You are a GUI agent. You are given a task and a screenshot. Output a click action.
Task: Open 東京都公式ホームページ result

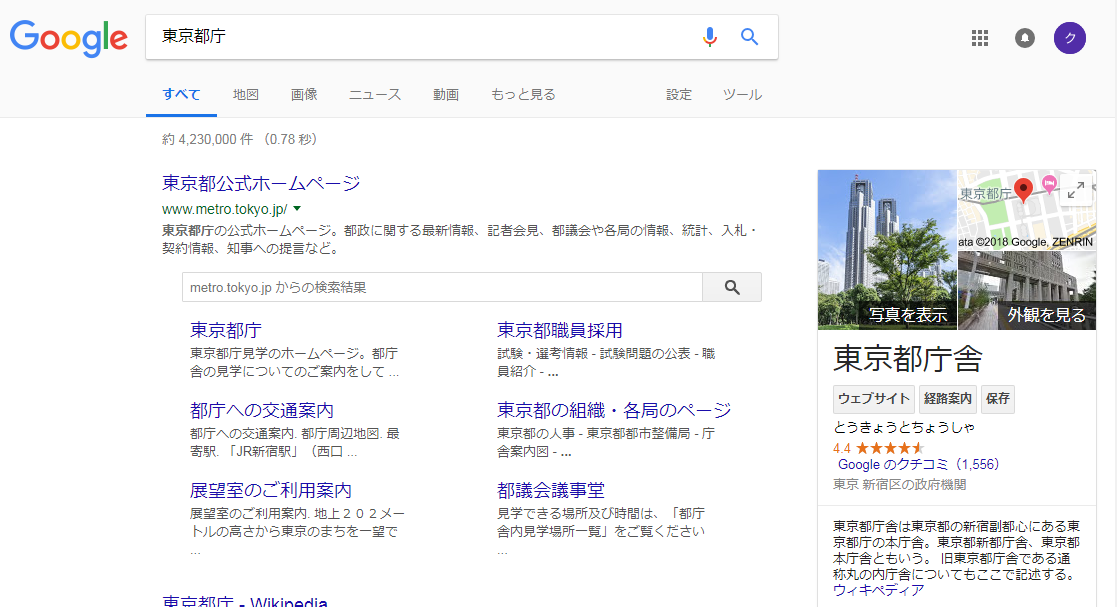pos(261,183)
